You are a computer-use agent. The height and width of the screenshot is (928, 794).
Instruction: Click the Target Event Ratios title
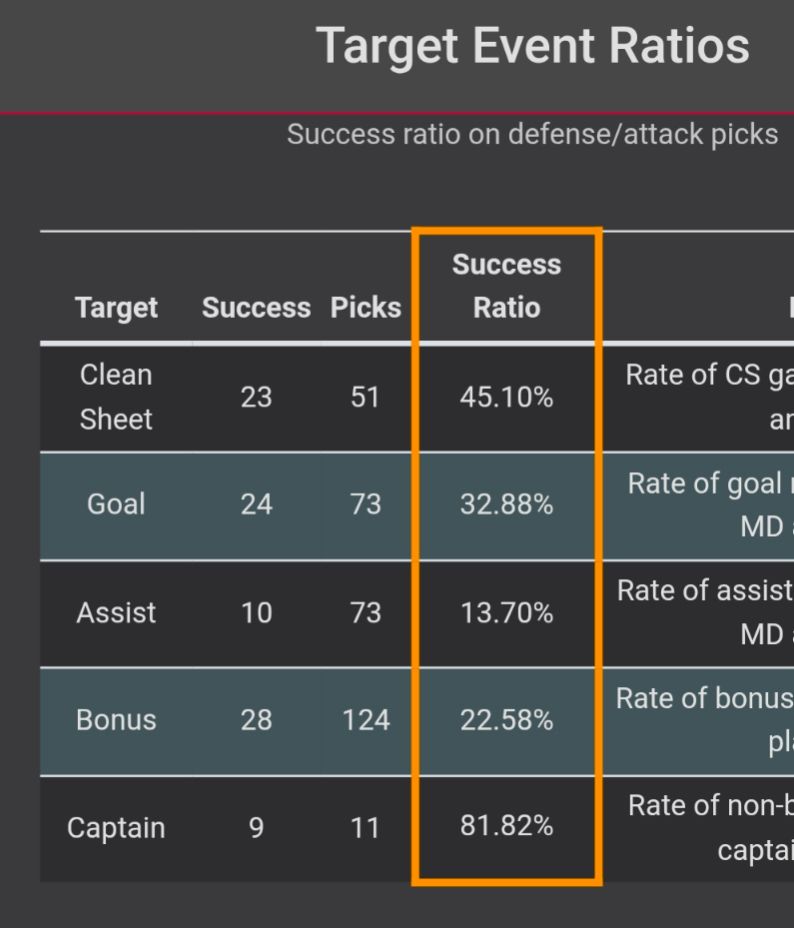(x=532, y=46)
